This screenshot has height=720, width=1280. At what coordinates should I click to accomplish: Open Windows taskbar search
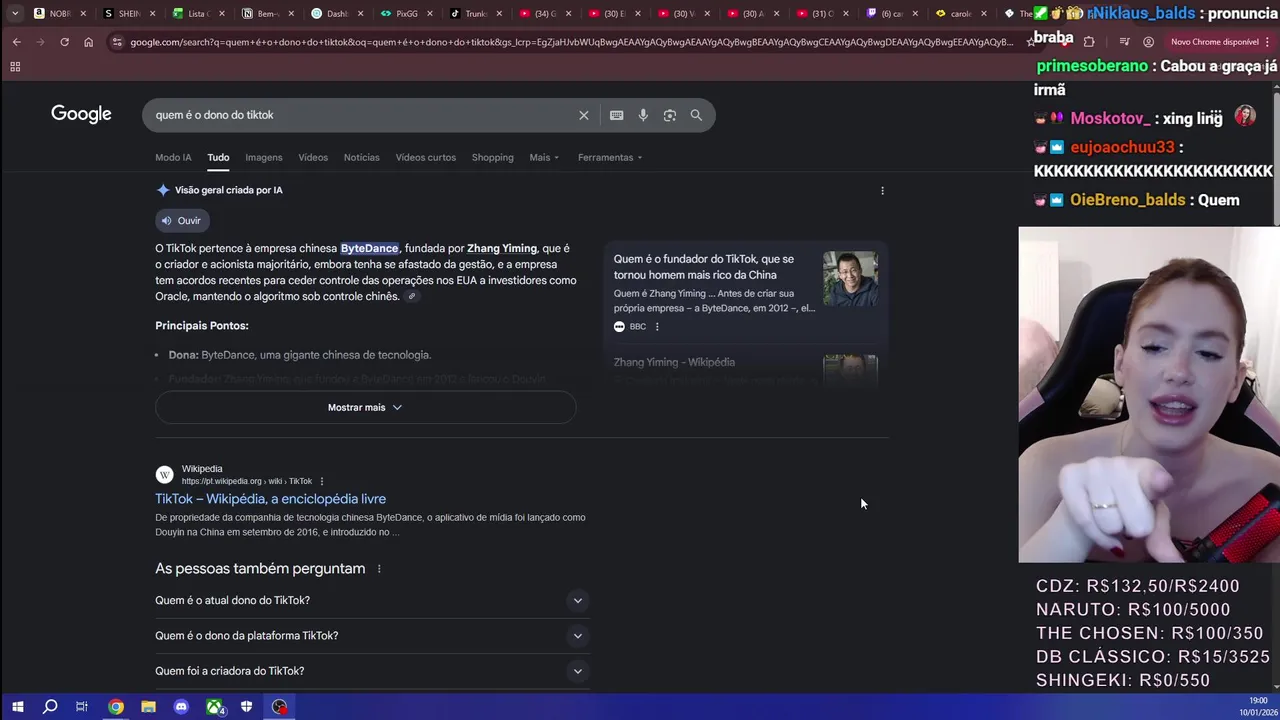50,707
